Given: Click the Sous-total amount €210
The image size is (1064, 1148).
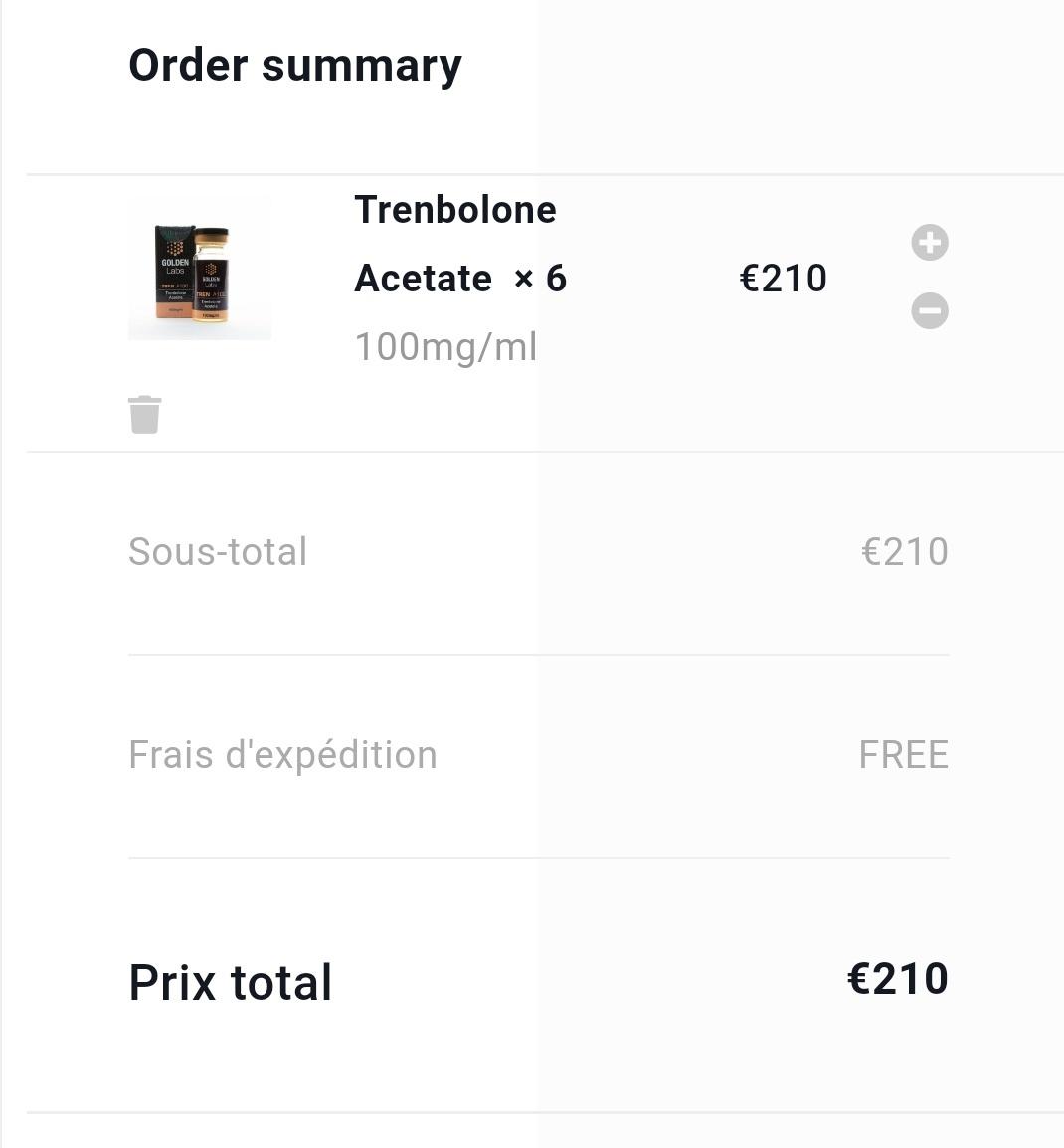Looking at the screenshot, I should pyautogui.click(x=905, y=552).
